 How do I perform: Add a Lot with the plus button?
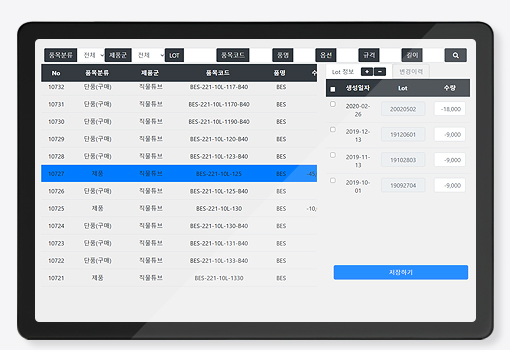click(x=367, y=71)
